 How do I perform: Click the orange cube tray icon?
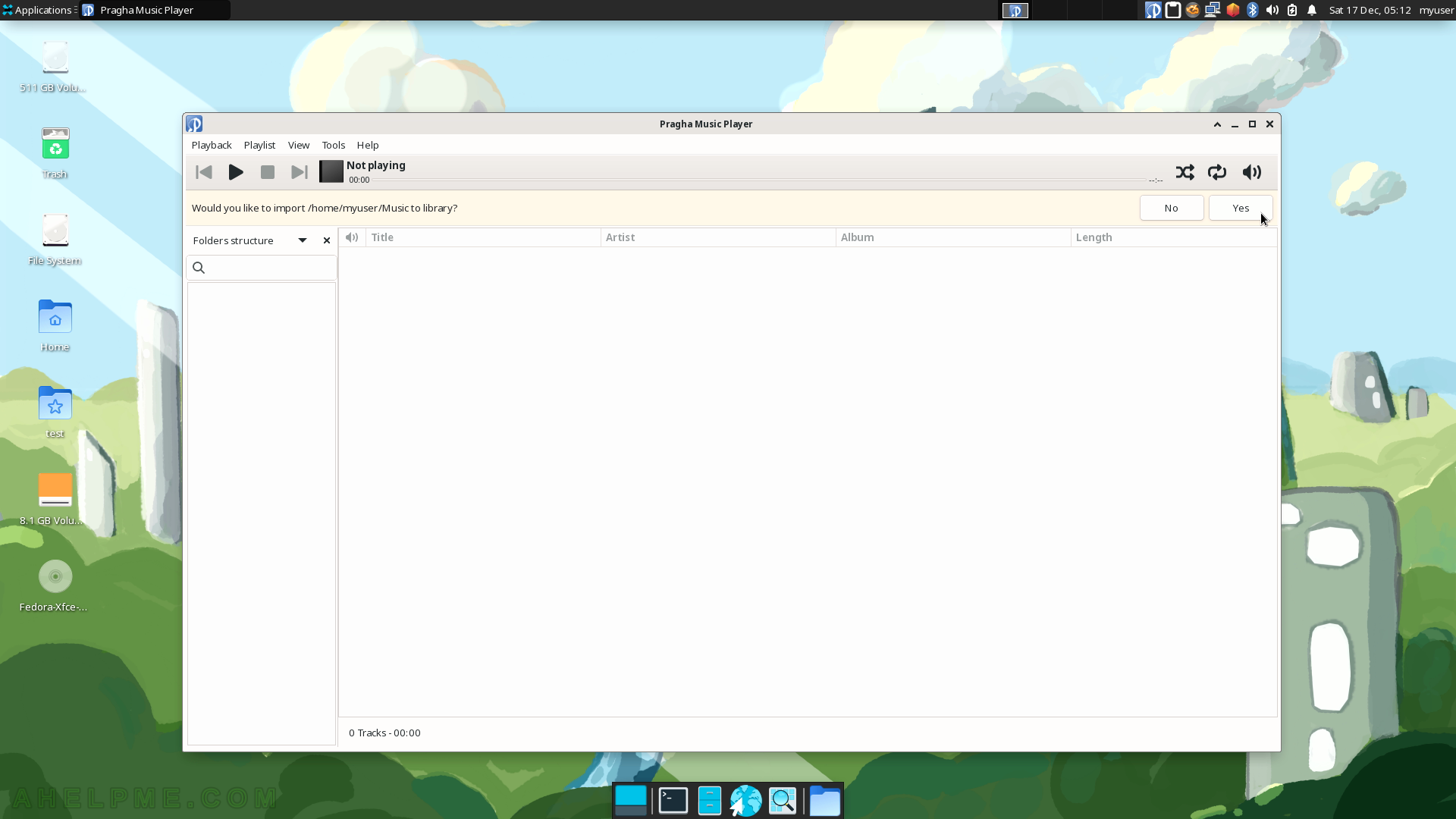[x=1233, y=10]
